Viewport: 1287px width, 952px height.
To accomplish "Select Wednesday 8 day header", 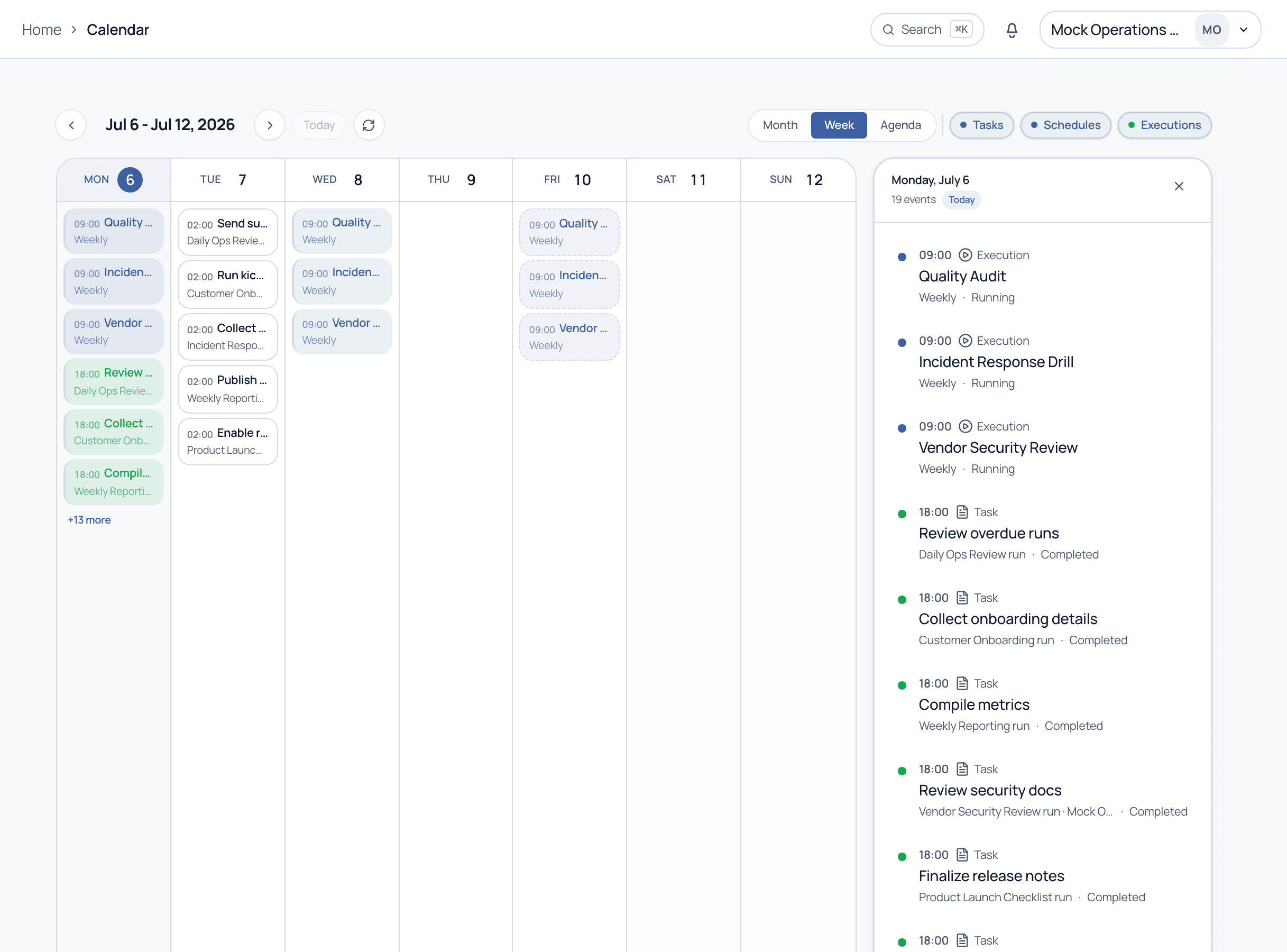I will coord(342,180).
